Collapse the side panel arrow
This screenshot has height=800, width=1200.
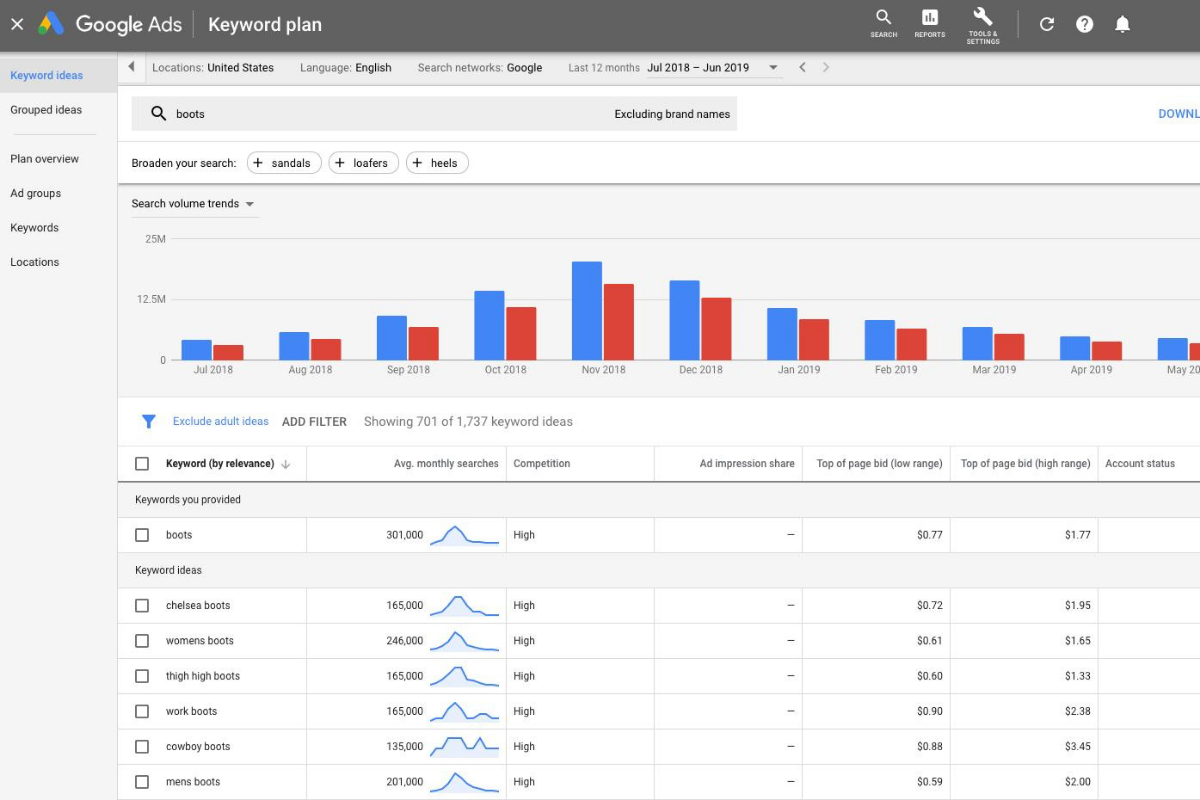[x=131, y=67]
